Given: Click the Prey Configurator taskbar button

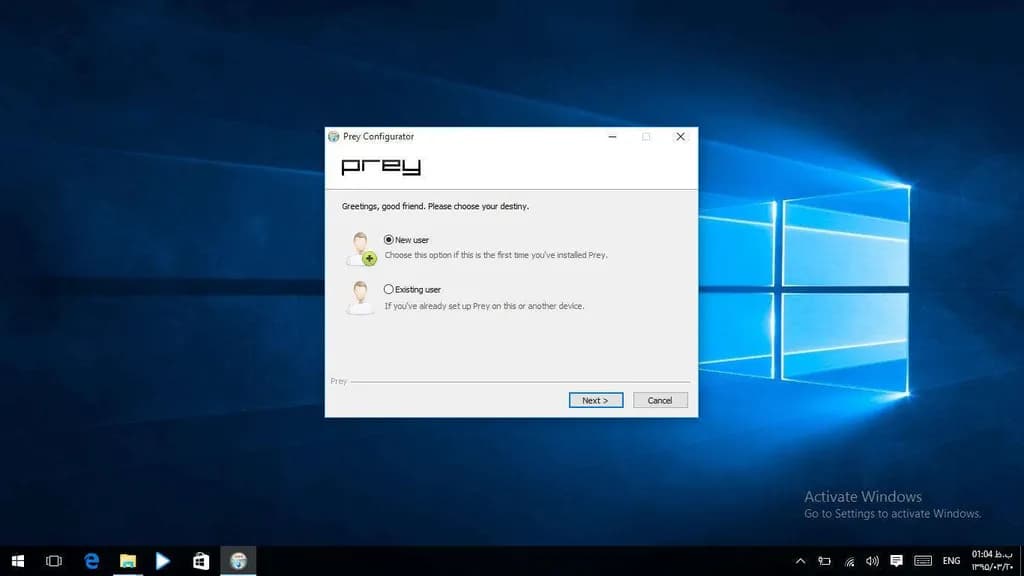Looking at the screenshot, I should point(238,561).
